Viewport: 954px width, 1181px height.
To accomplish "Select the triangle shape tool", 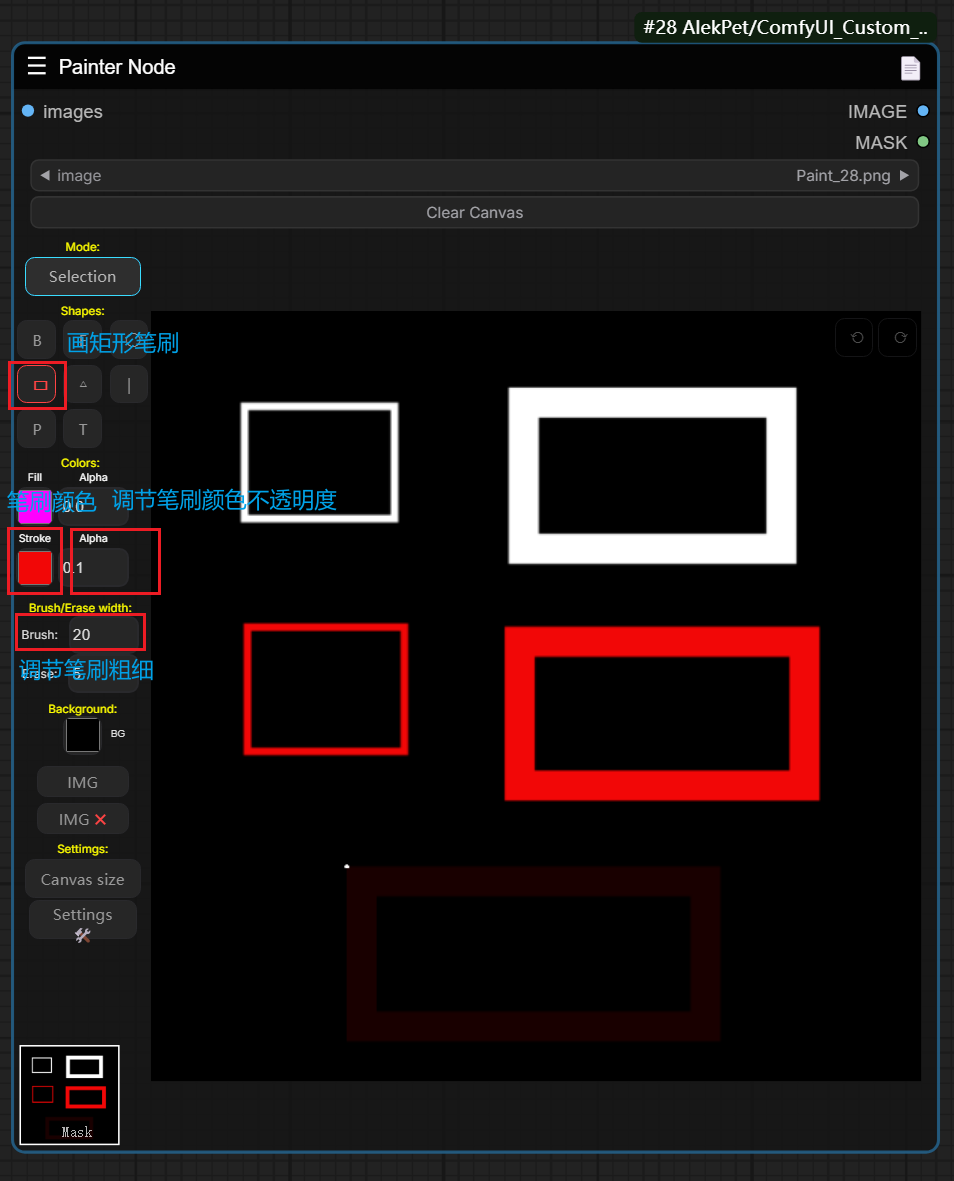I will point(83,384).
